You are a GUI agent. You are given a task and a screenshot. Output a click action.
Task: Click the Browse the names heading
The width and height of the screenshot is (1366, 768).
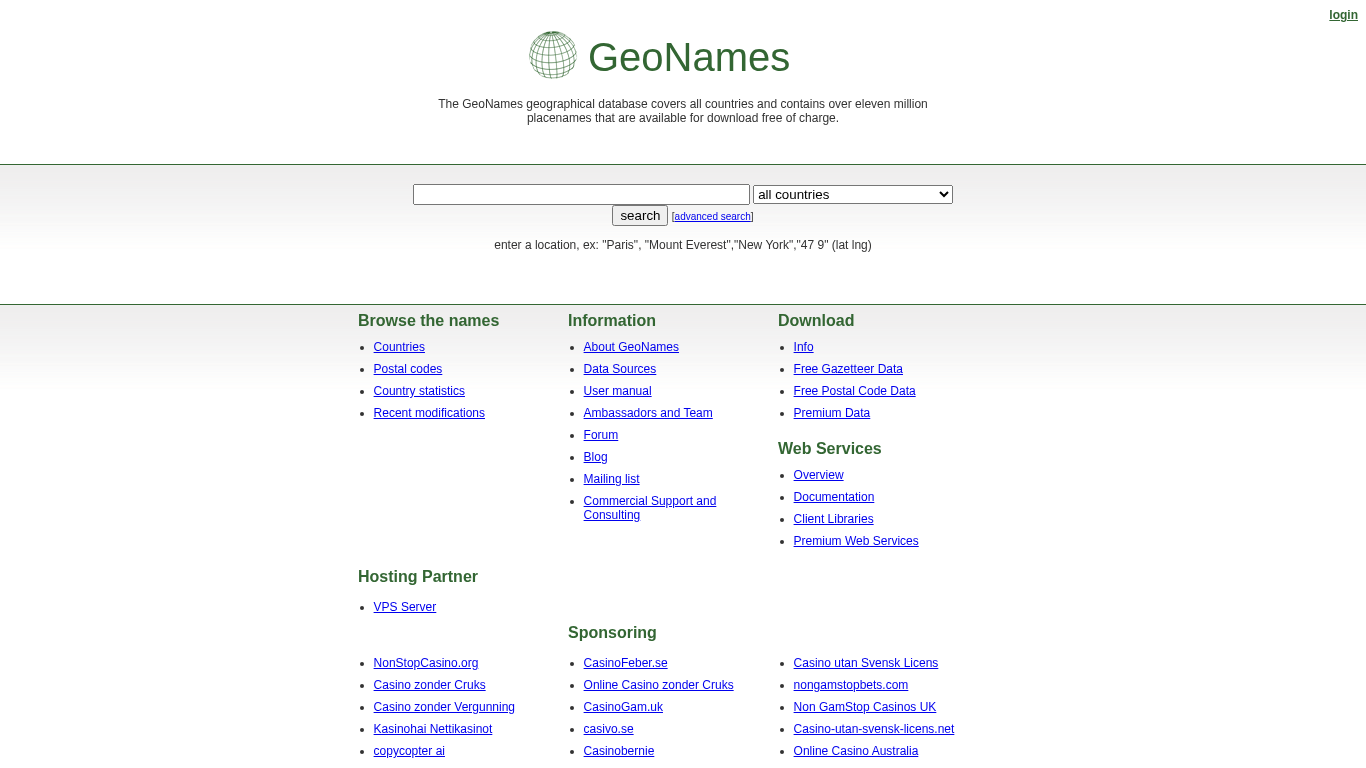tap(428, 321)
